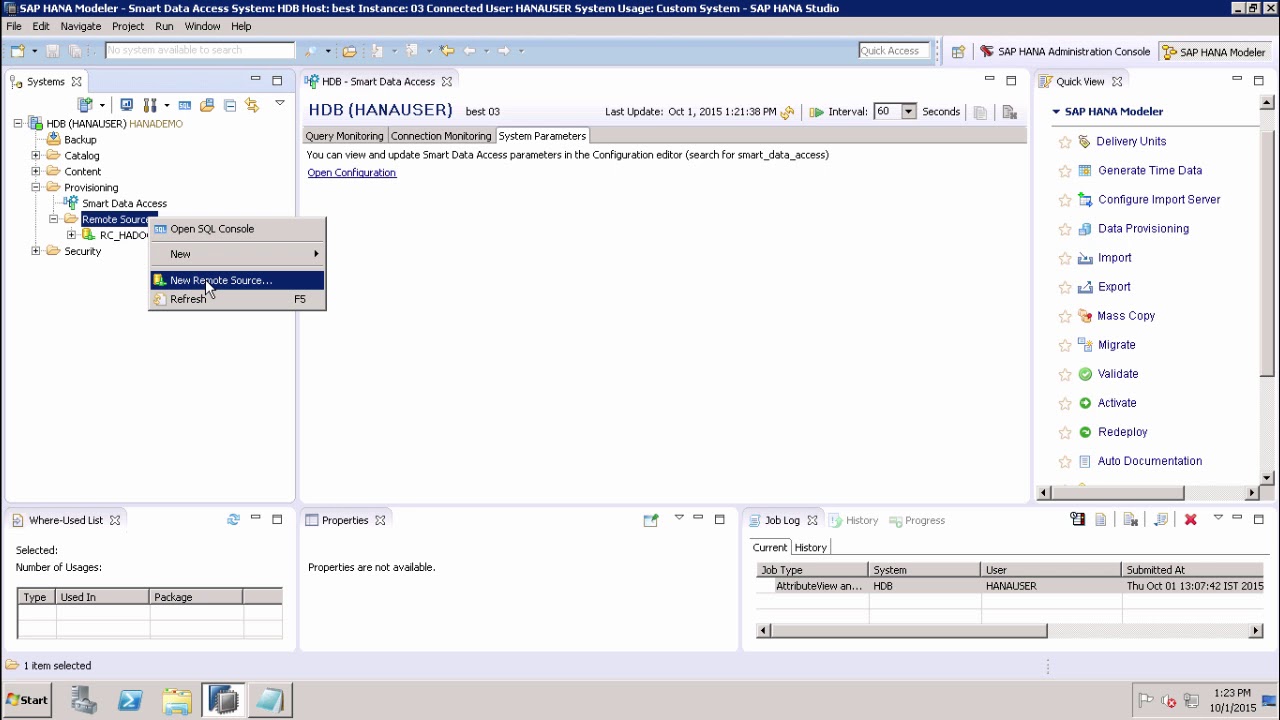Open Windows Explorer from taskbar
The height and width of the screenshot is (720, 1280).
pyautogui.click(x=176, y=700)
